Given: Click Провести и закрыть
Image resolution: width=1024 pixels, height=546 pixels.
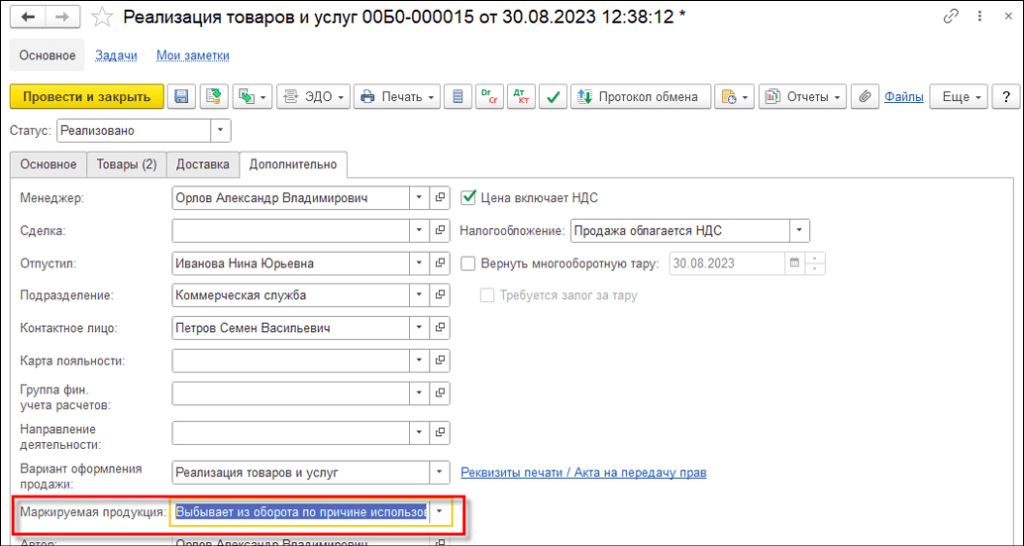Looking at the screenshot, I should click(87, 97).
